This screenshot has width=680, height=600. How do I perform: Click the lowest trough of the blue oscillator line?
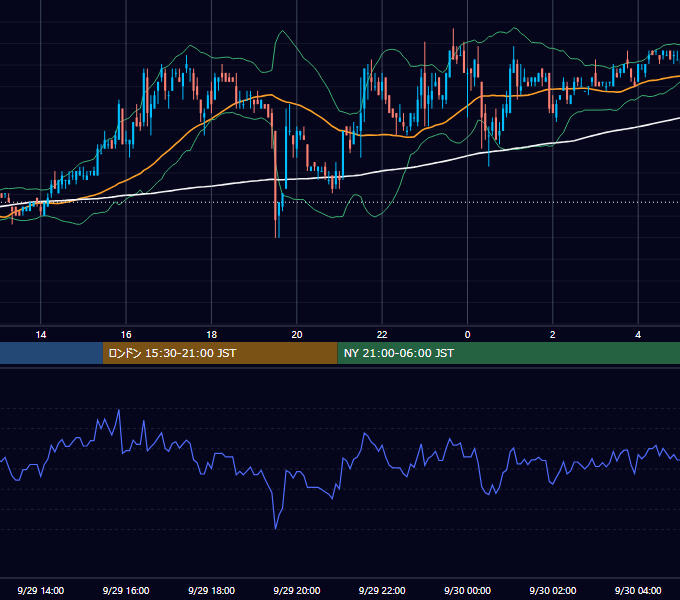point(275,528)
